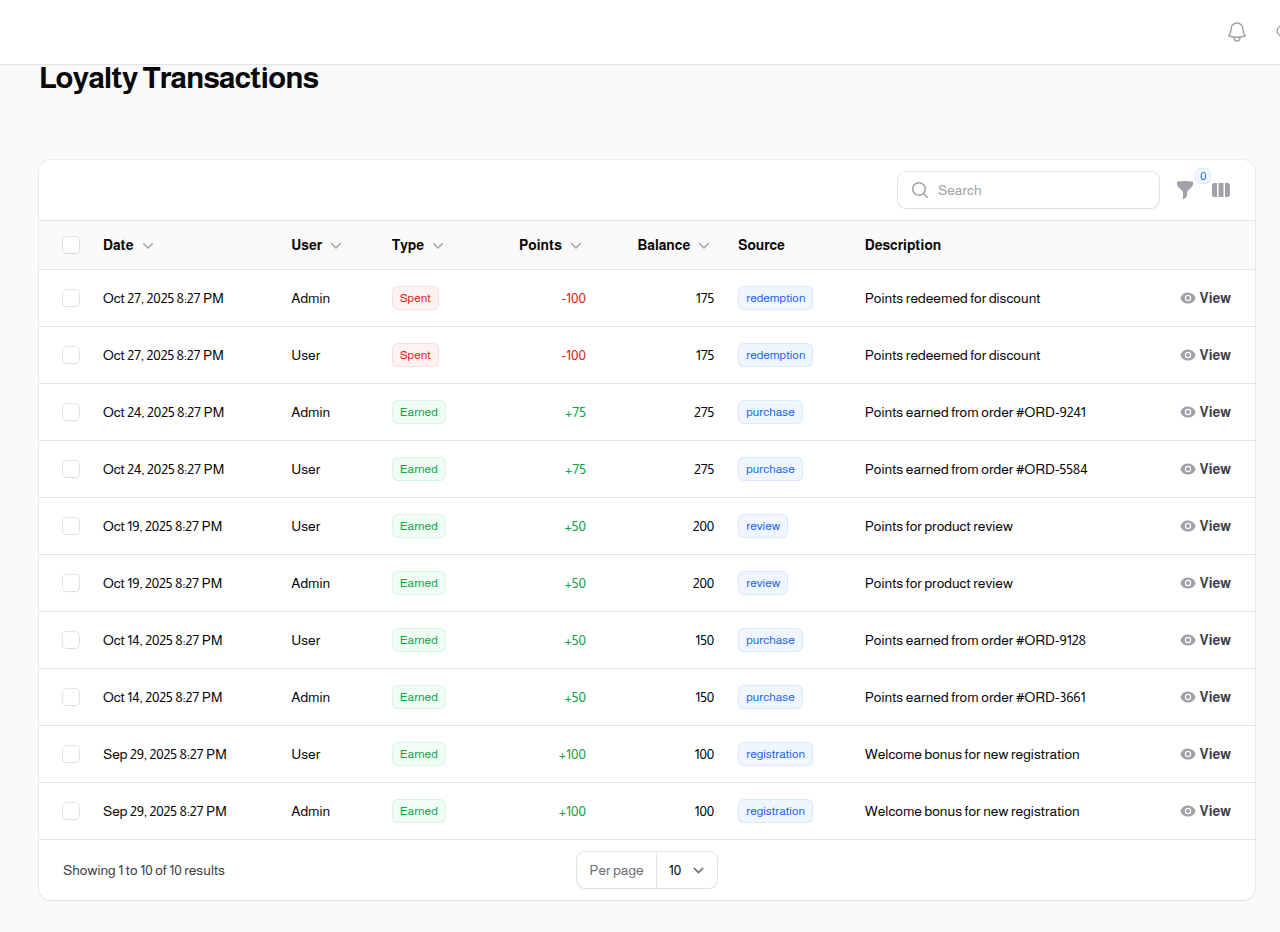Click the eye icon on the registration bonus row
This screenshot has width=1280, height=932.
[x=1187, y=754]
